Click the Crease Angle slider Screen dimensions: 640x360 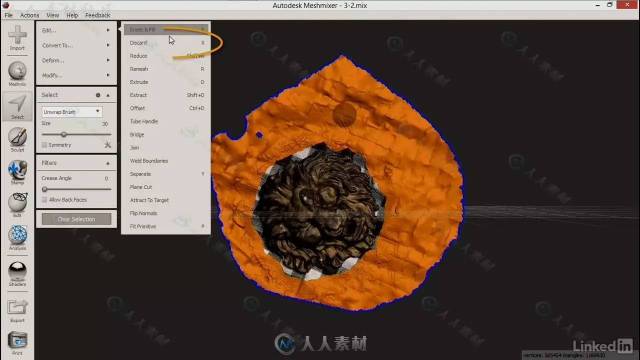(76, 189)
